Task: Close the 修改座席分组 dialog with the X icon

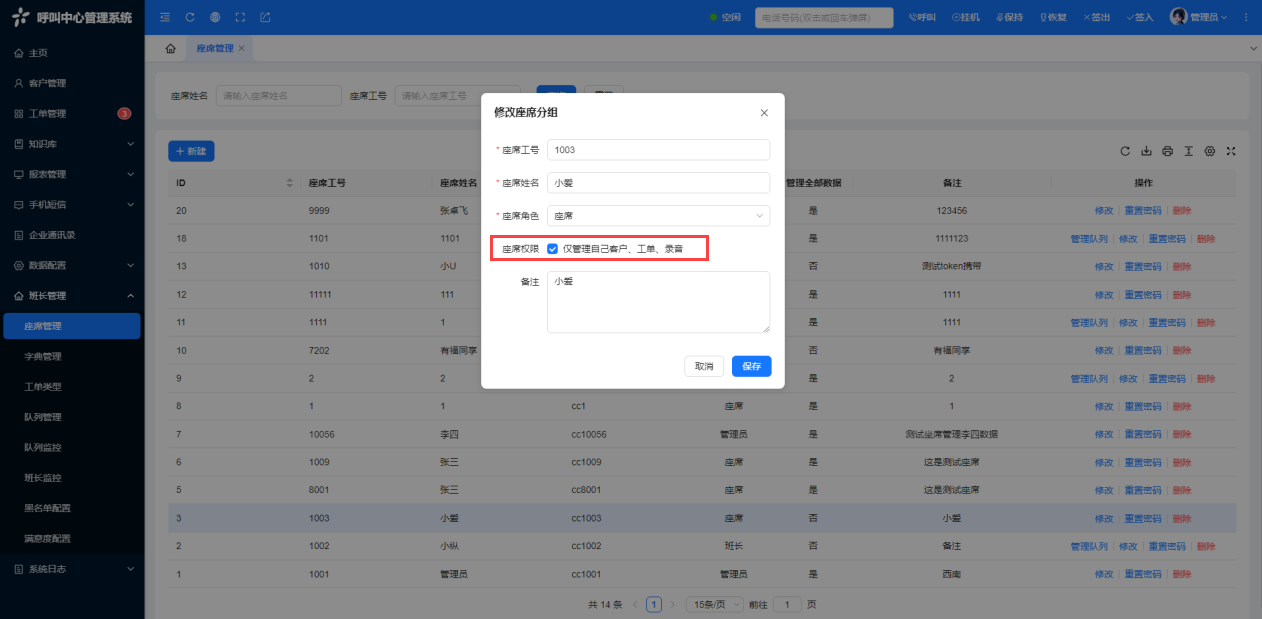Action: pyautogui.click(x=764, y=113)
